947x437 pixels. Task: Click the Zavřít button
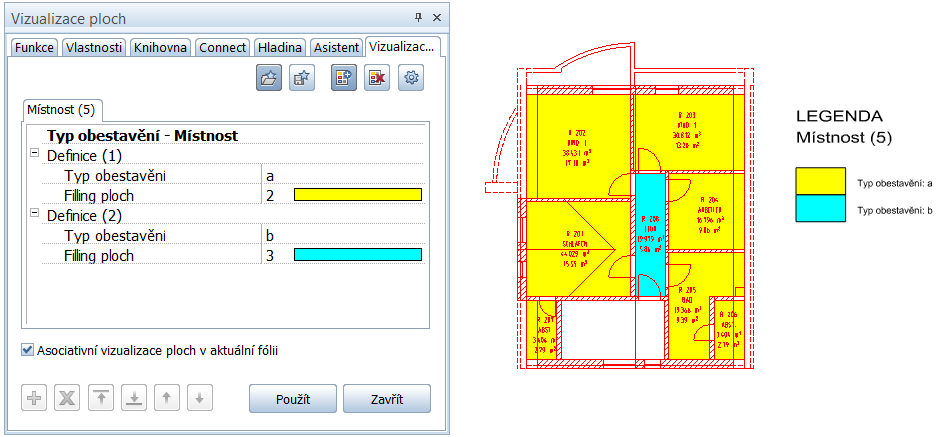386,399
